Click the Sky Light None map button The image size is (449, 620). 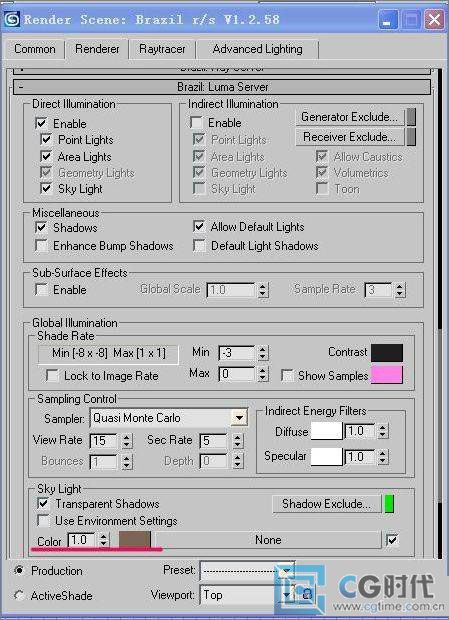267,540
